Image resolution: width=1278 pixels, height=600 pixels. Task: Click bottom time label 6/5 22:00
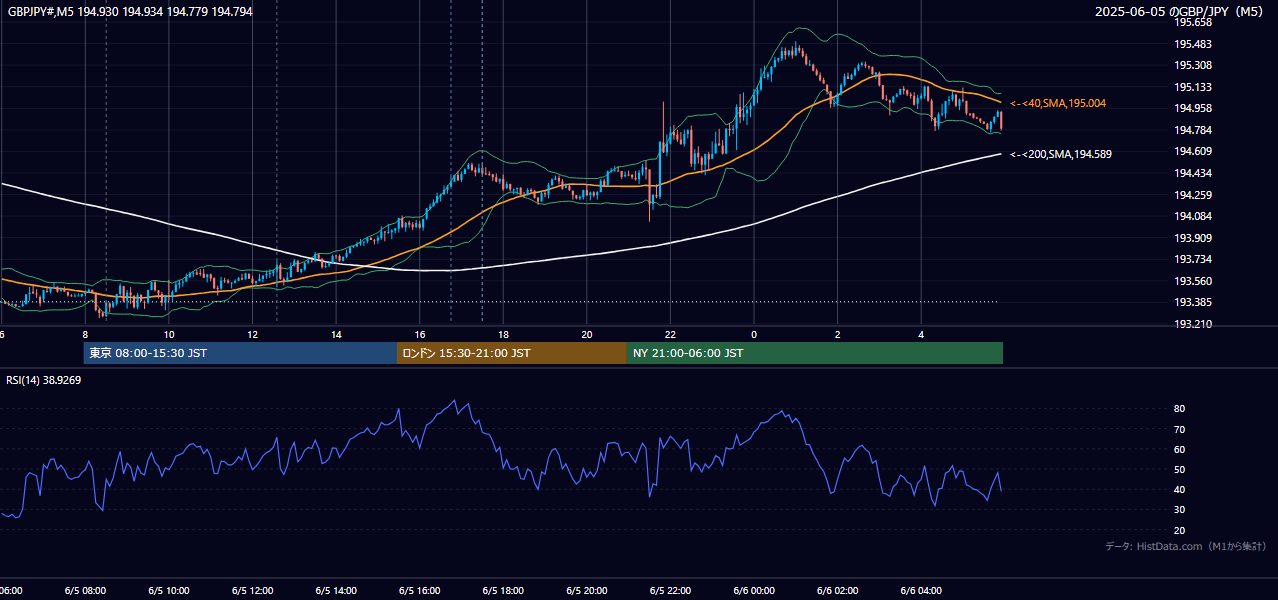pos(670,591)
